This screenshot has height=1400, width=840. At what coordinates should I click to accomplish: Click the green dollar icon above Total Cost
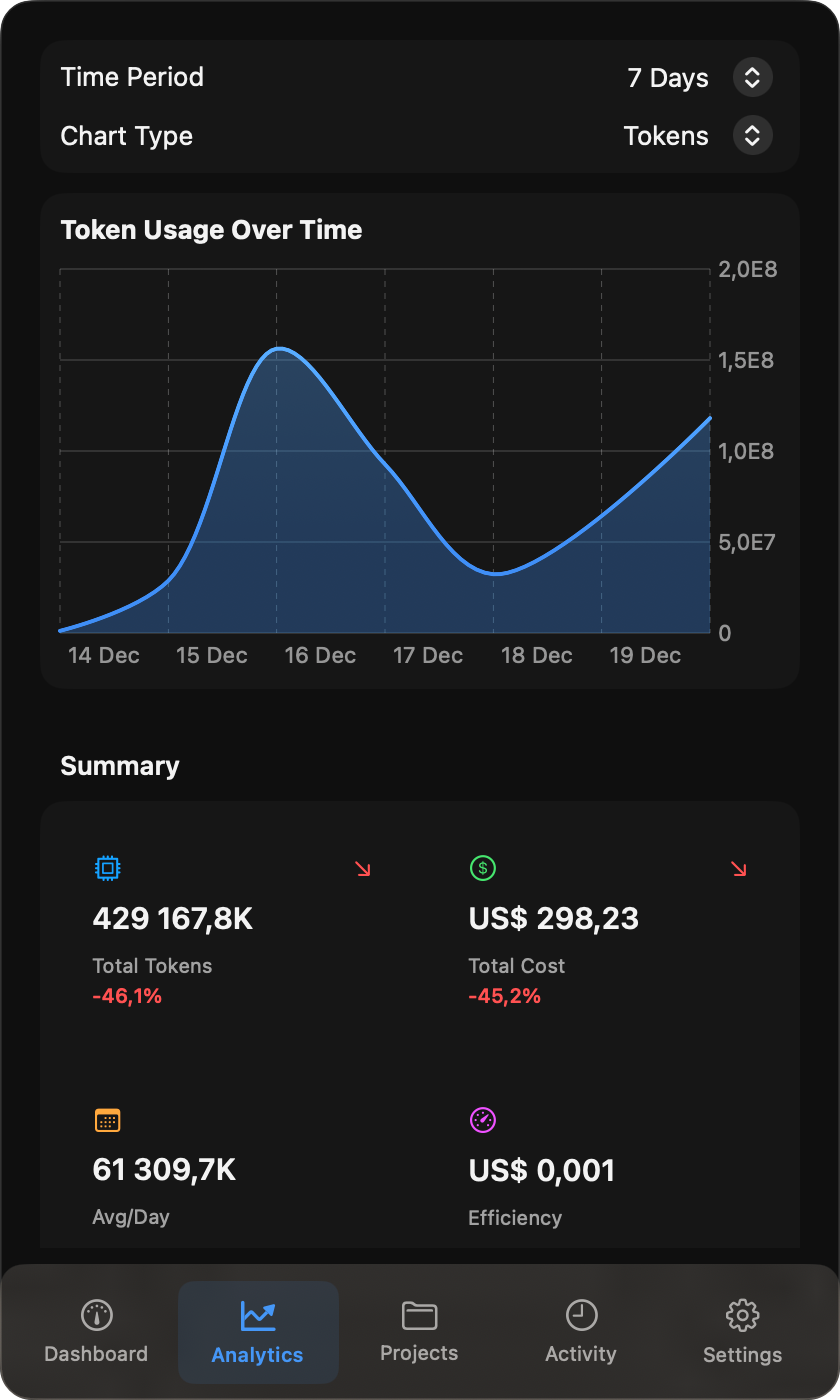pyautogui.click(x=483, y=868)
